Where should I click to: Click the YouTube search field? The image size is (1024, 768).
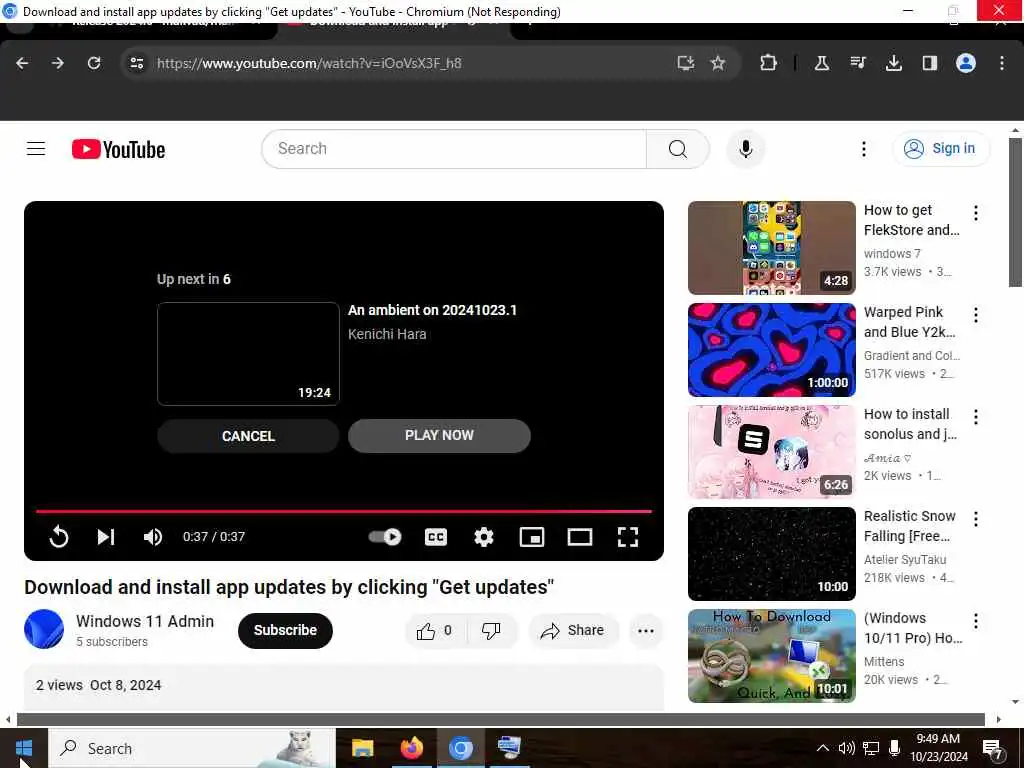(454, 149)
